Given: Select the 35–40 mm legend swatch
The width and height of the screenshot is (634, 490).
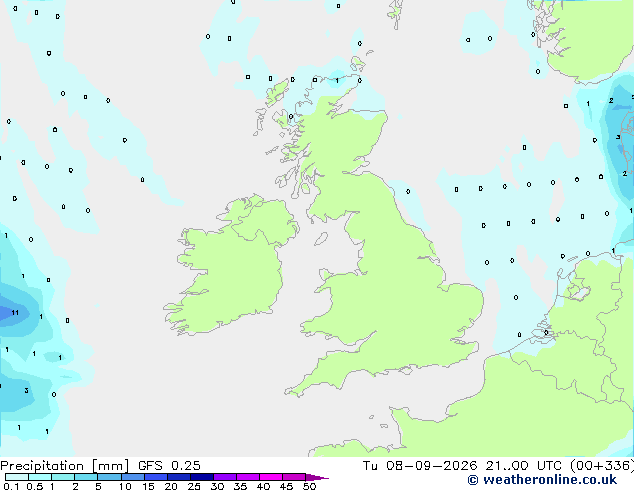Looking at the screenshot, I should click(247, 477).
